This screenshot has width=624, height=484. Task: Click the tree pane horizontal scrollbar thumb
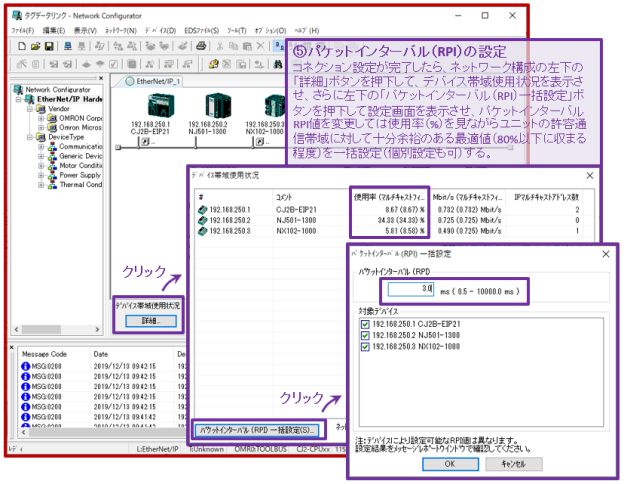pos(41,330)
